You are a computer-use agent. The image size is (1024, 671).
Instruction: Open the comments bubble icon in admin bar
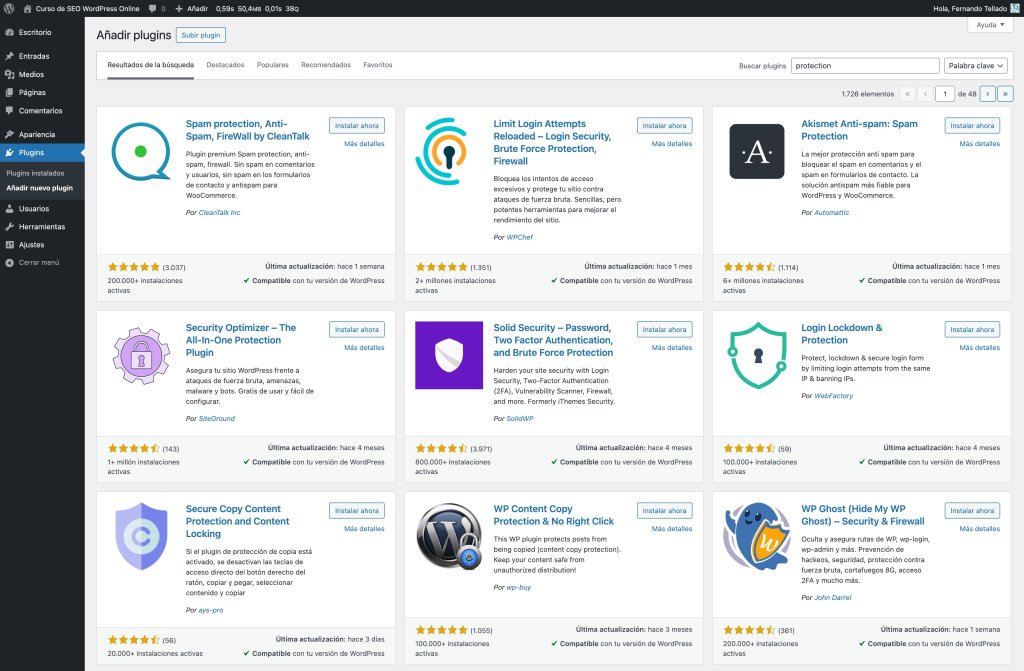tap(152, 8)
